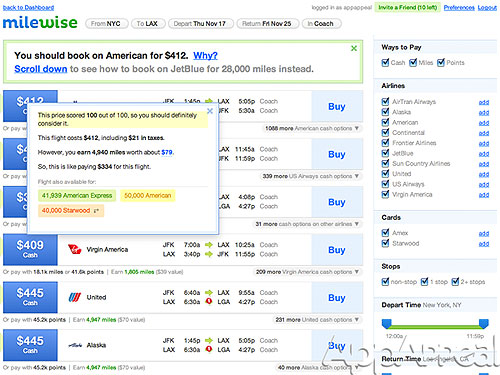Click the green arrow on American 1:45p flight
This screenshot has height=375, width=500.
(209, 101)
